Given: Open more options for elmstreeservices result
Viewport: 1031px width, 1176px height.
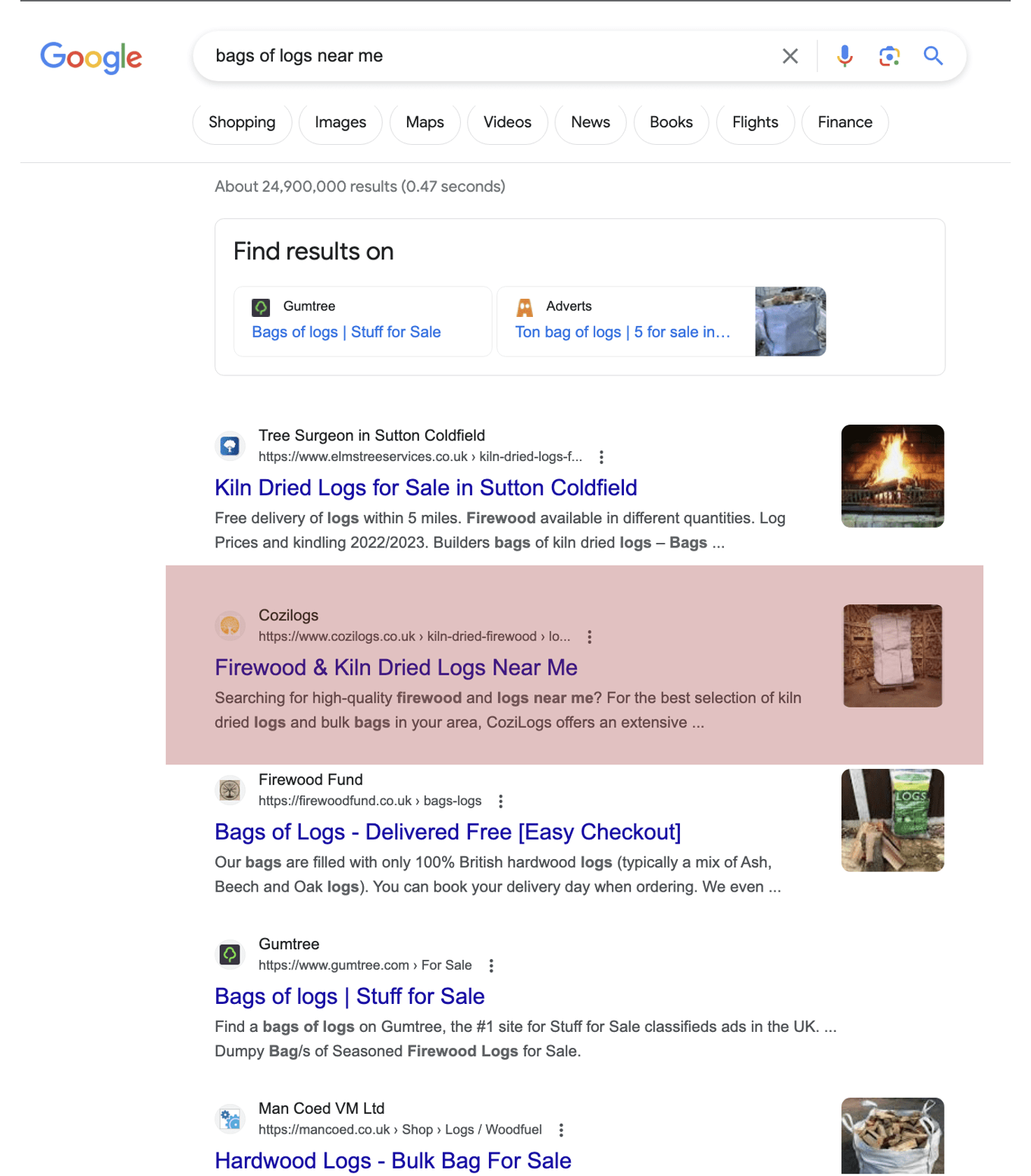Looking at the screenshot, I should 601,457.
